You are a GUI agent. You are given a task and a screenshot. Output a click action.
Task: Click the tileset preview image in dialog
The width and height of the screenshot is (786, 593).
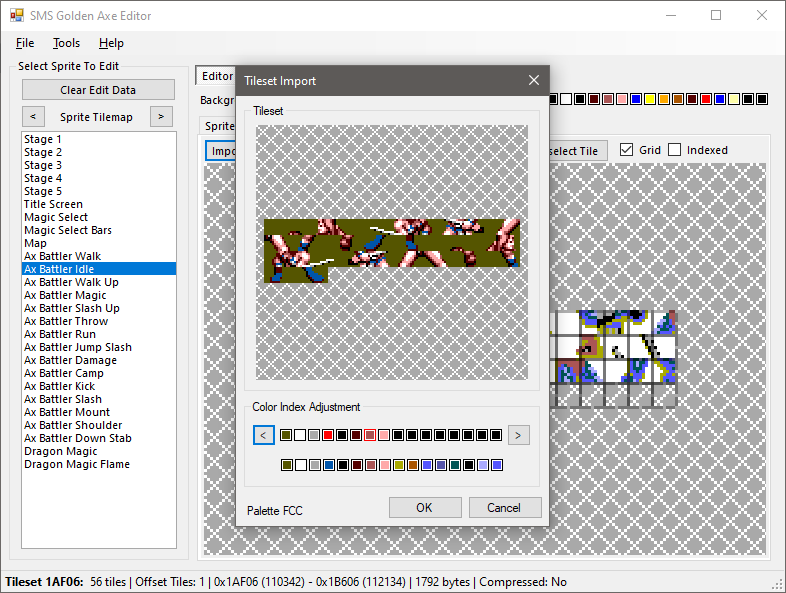(391, 251)
